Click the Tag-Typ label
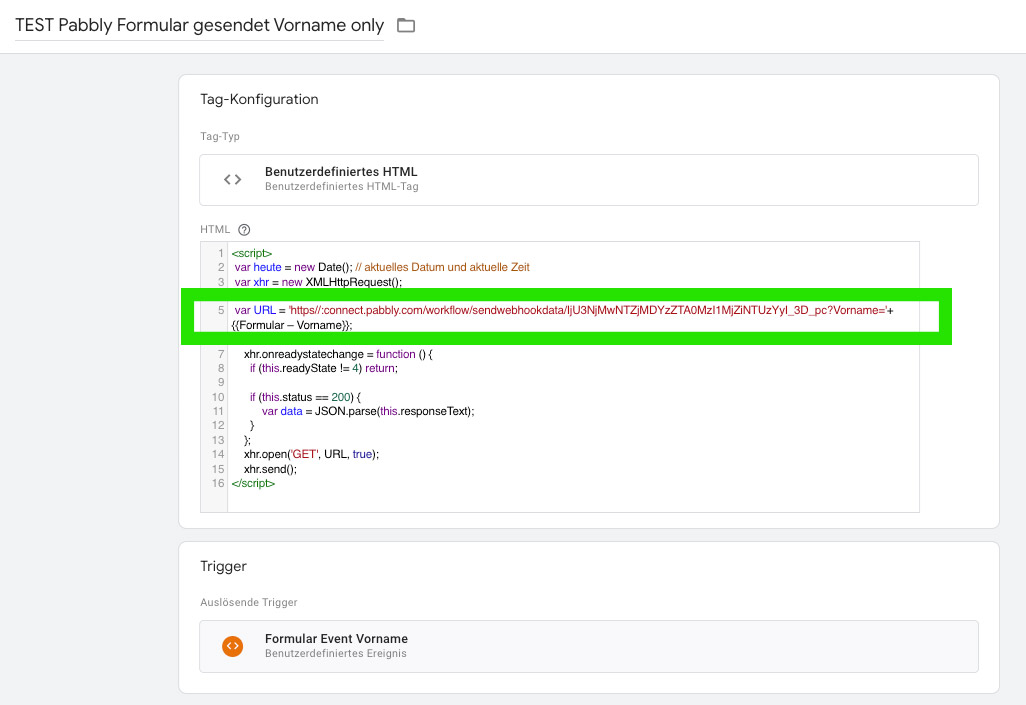The width and height of the screenshot is (1026, 705). [220, 136]
